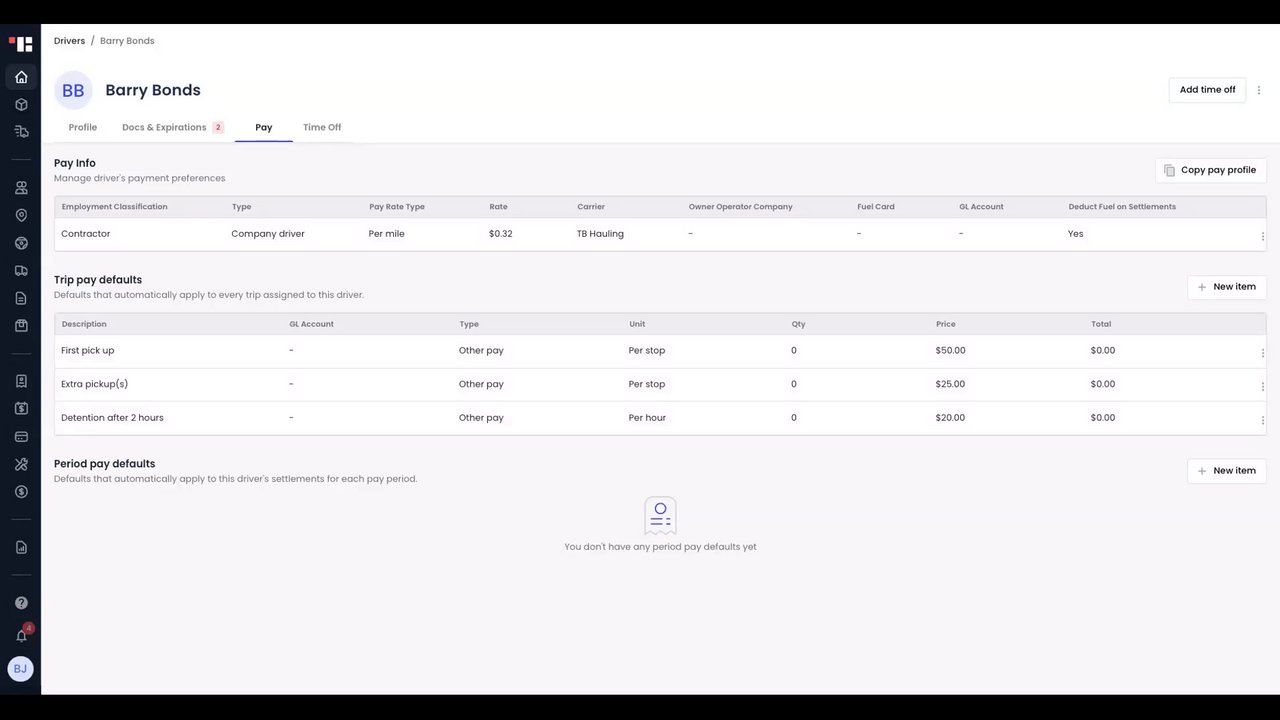Open the calendar dollar icon in the sidebar
Viewport: 1280px width, 720px height.
point(21,408)
